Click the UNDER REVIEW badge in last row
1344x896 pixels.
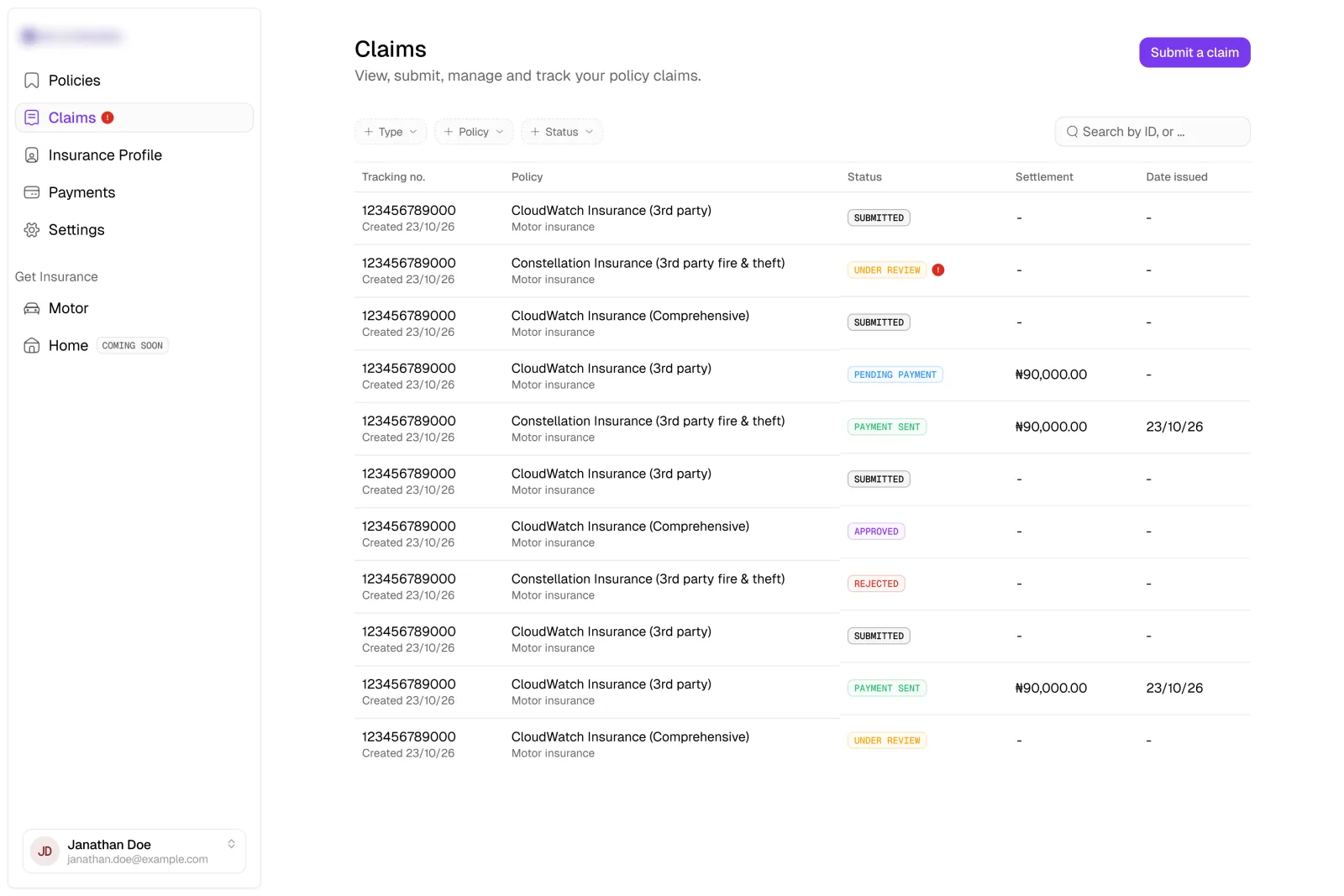pyautogui.click(x=887, y=741)
